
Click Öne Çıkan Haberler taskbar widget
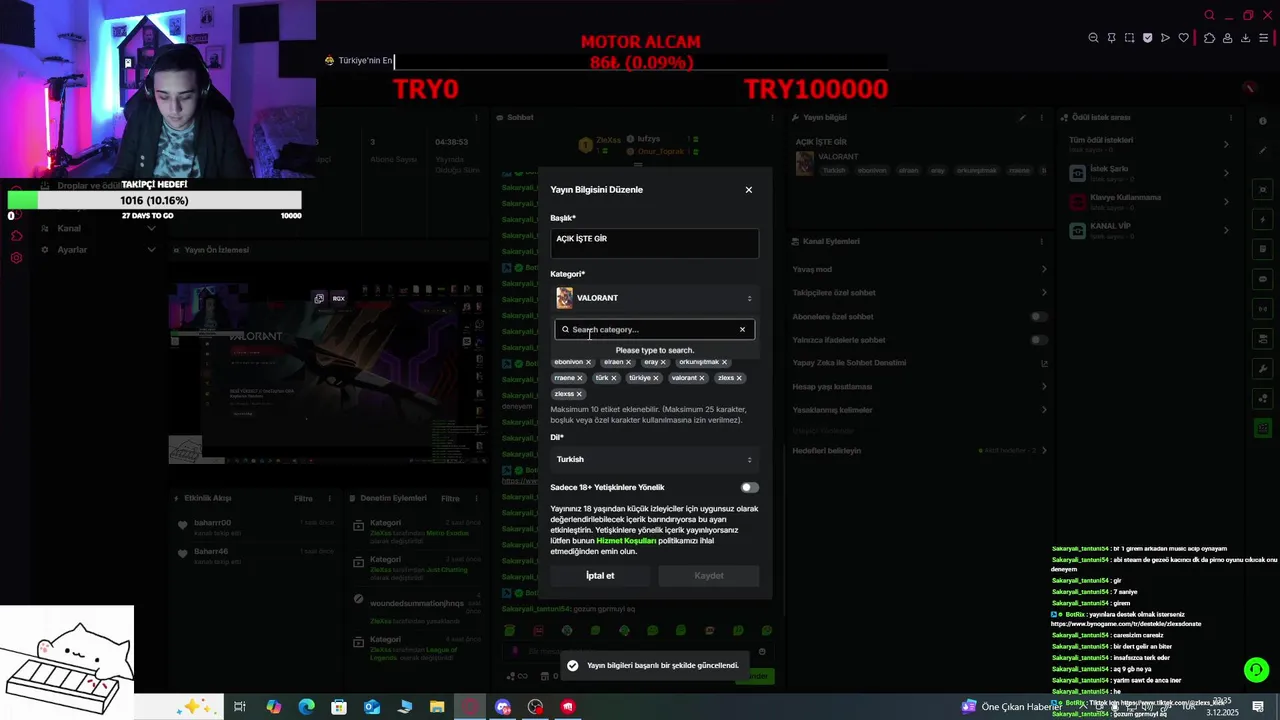1012,707
